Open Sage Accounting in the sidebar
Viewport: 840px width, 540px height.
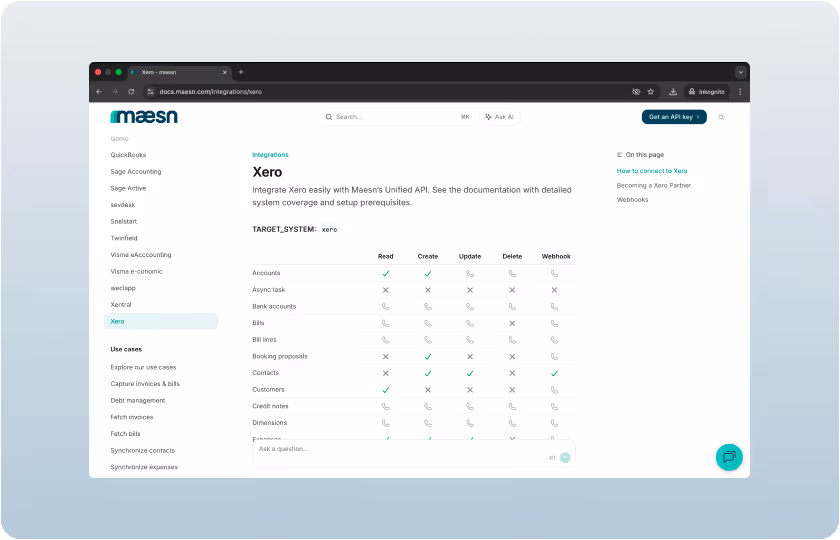click(136, 171)
